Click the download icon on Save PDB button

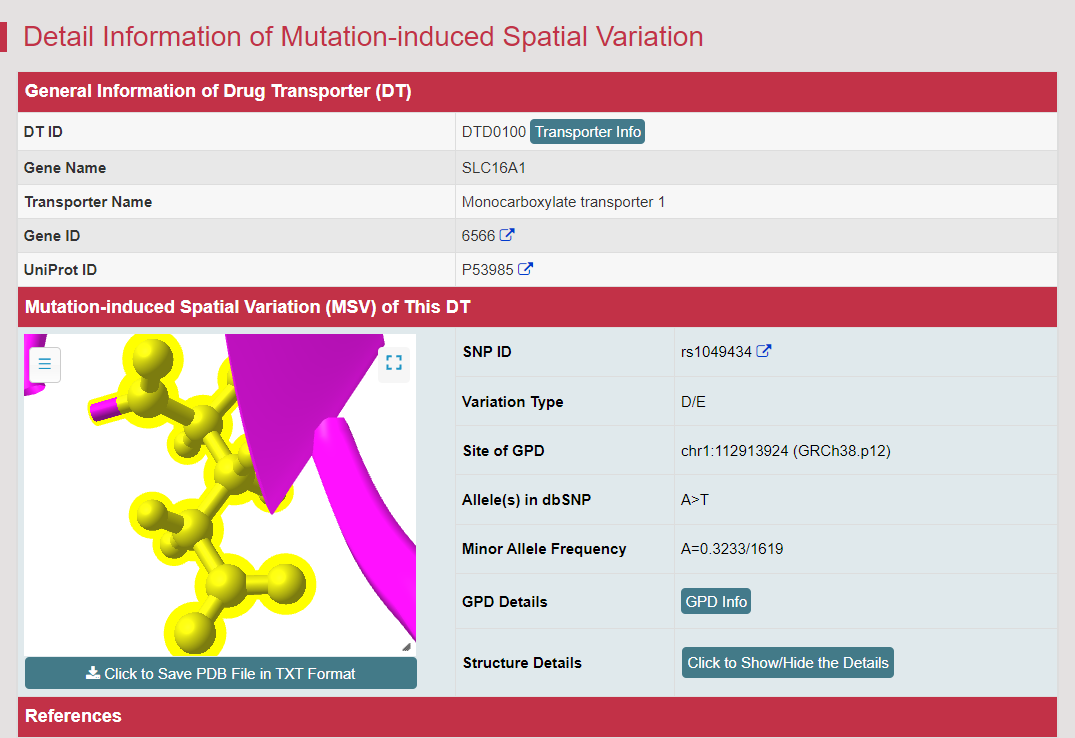tap(93, 673)
